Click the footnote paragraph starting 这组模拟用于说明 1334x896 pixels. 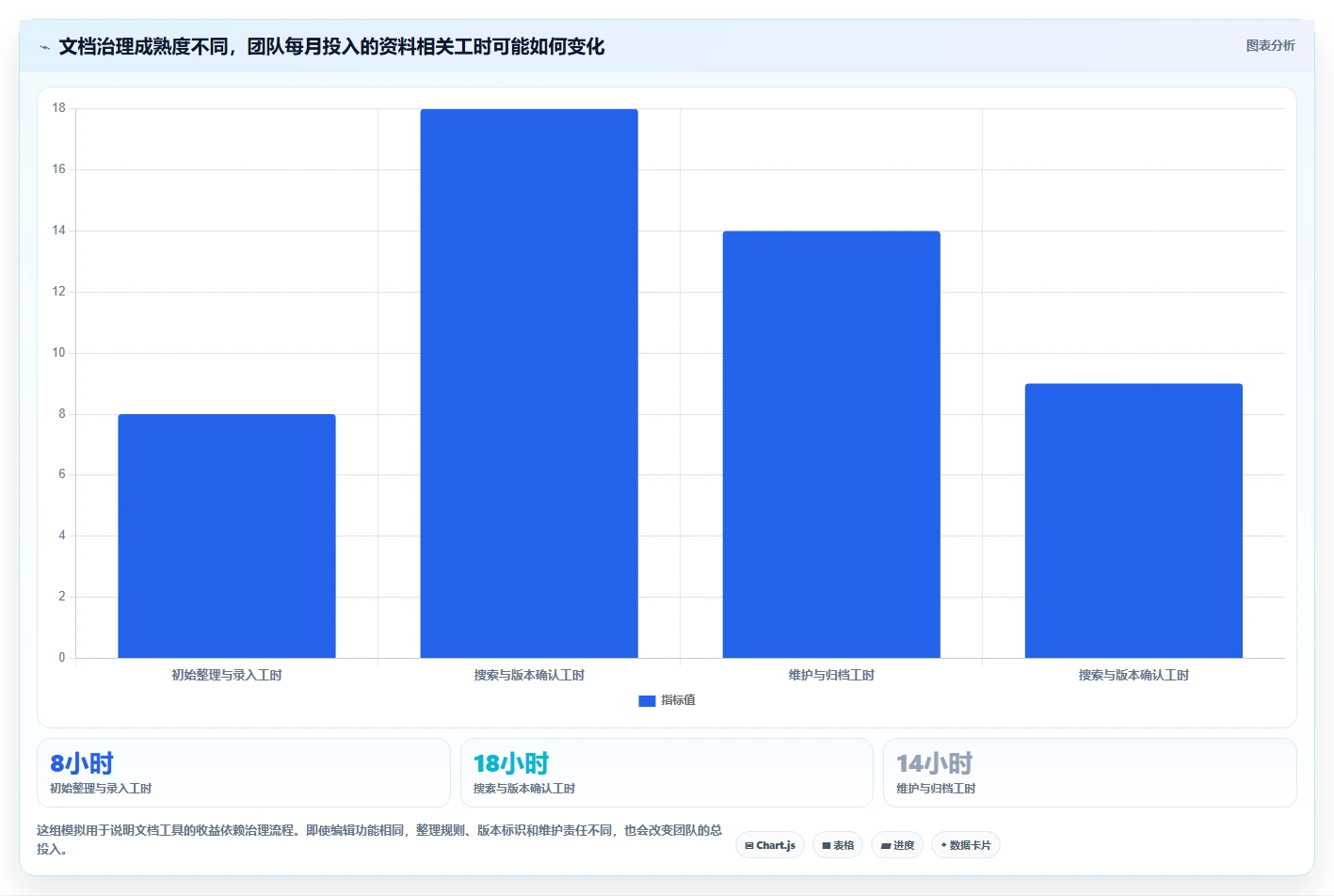pyautogui.click(x=379, y=840)
